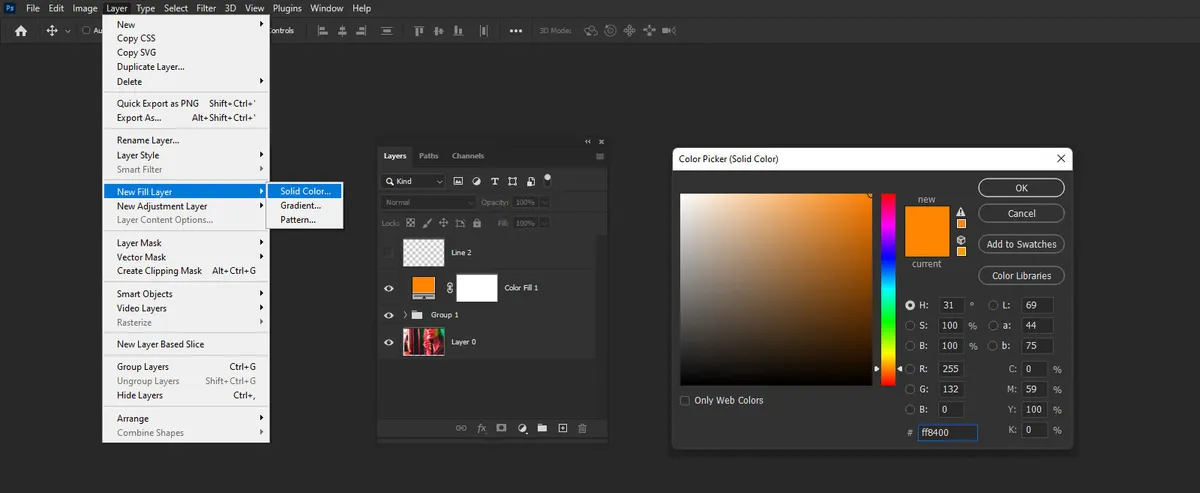Click OK in the Color Picker
The height and width of the screenshot is (493, 1200).
coord(1021,188)
